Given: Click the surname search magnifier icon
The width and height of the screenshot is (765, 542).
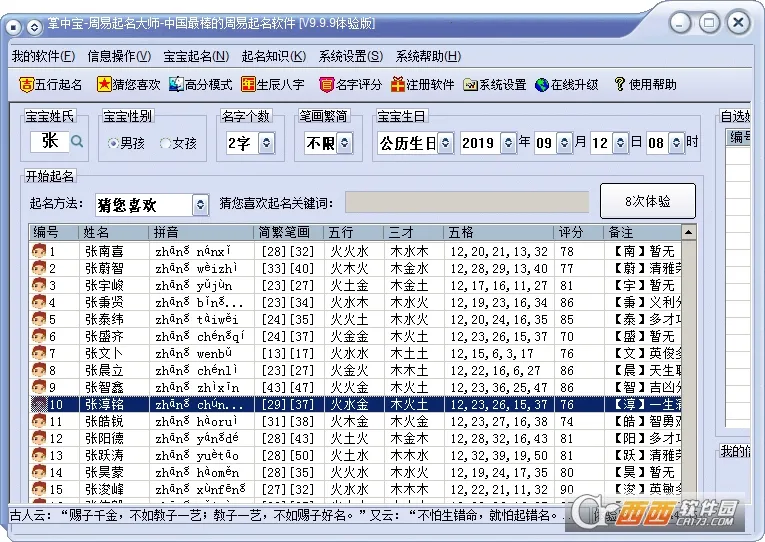Looking at the screenshot, I should [77, 142].
